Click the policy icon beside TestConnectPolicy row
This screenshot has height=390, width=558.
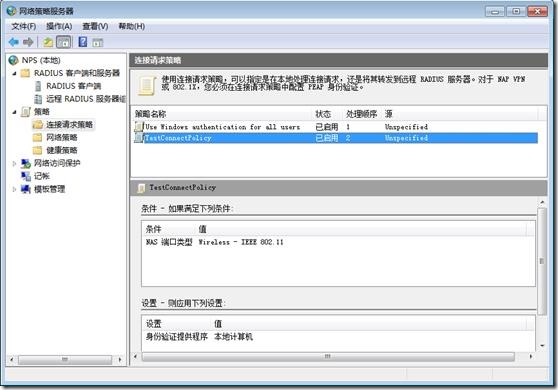click(x=139, y=138)
